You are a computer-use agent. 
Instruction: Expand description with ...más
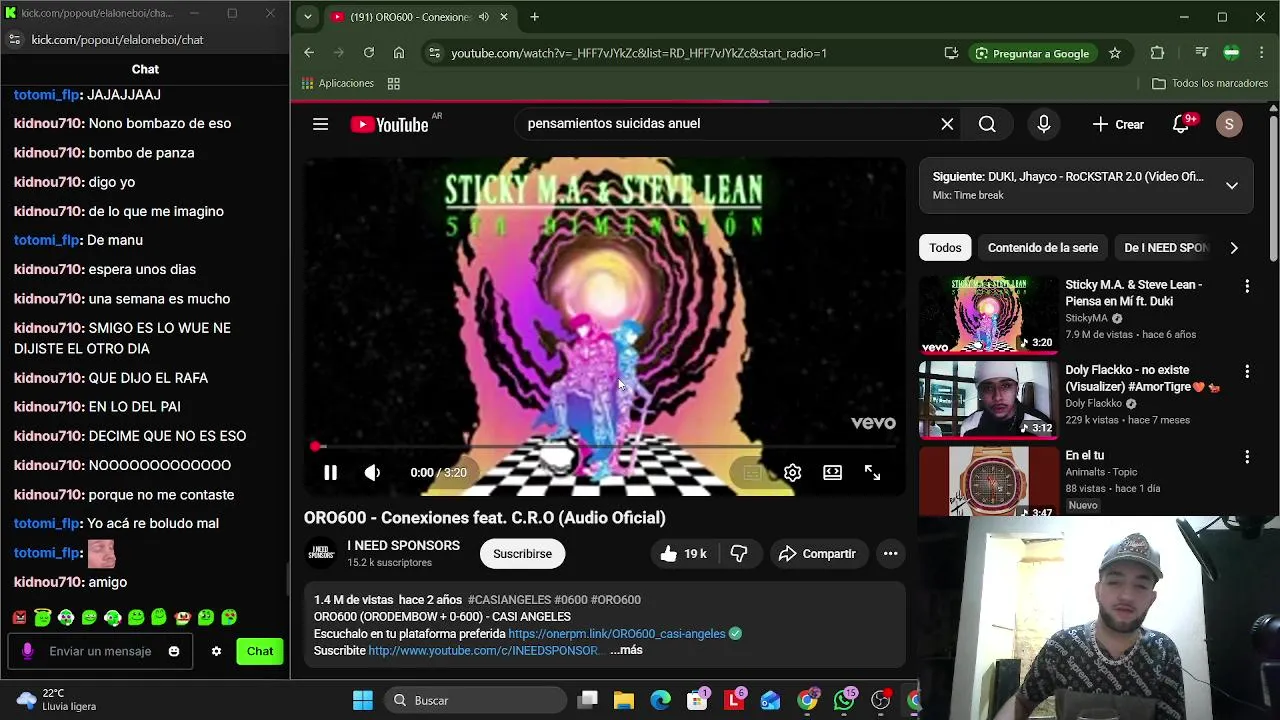click(x=626, y=651)
